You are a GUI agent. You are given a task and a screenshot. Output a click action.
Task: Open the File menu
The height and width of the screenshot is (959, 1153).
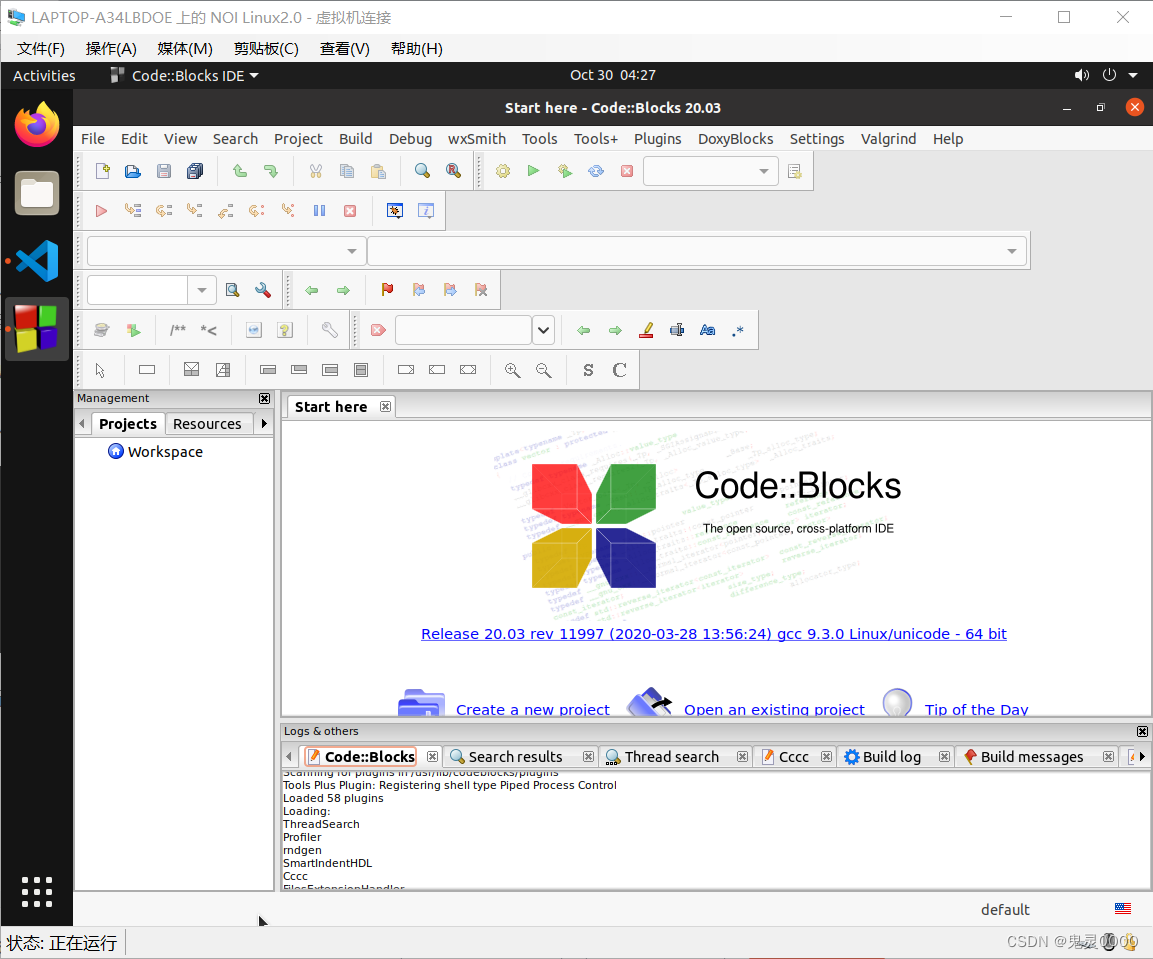(93, 139)
